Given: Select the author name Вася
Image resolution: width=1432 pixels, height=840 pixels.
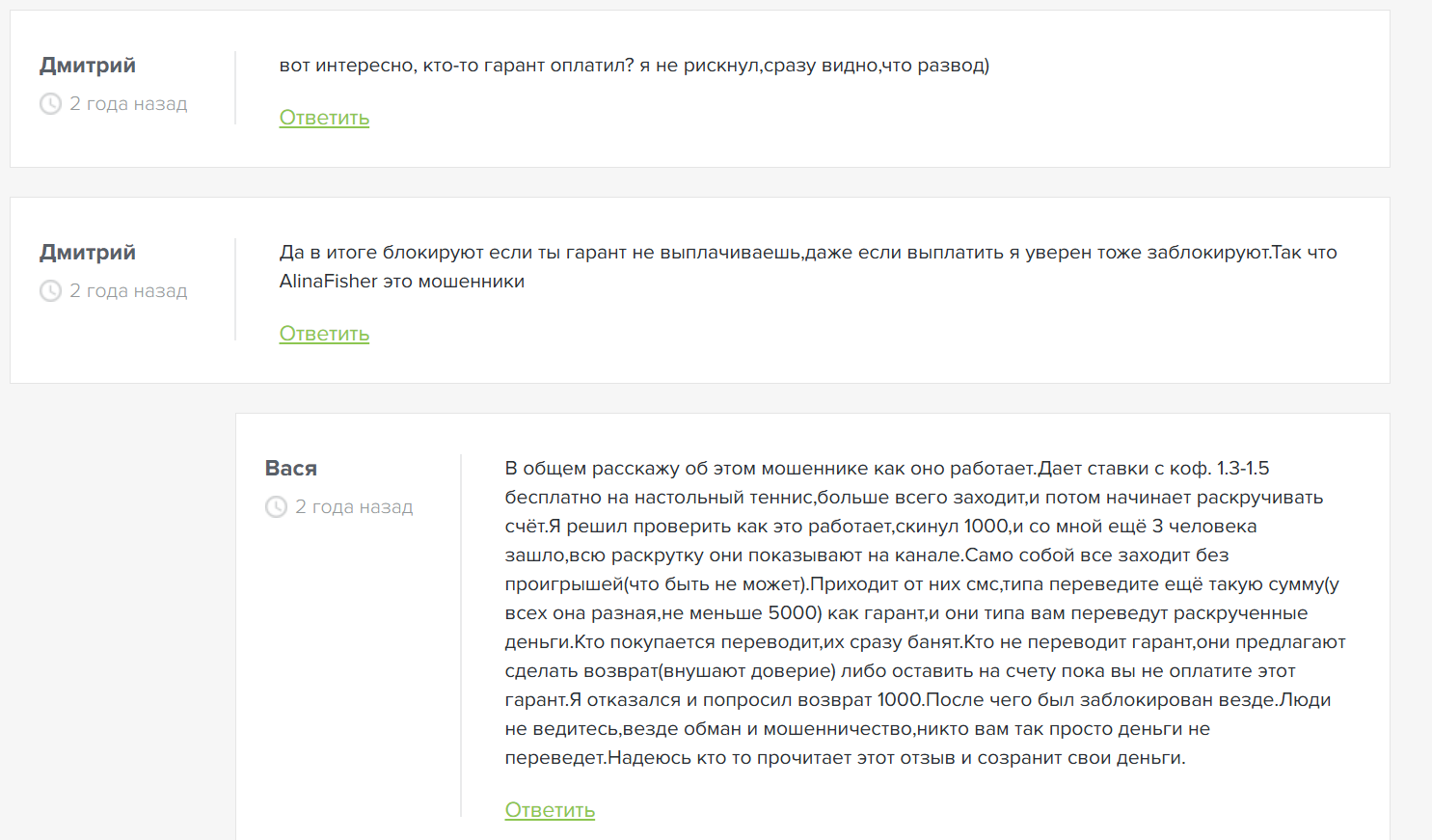Looking at the screenshot, I should tap(291, 469).
